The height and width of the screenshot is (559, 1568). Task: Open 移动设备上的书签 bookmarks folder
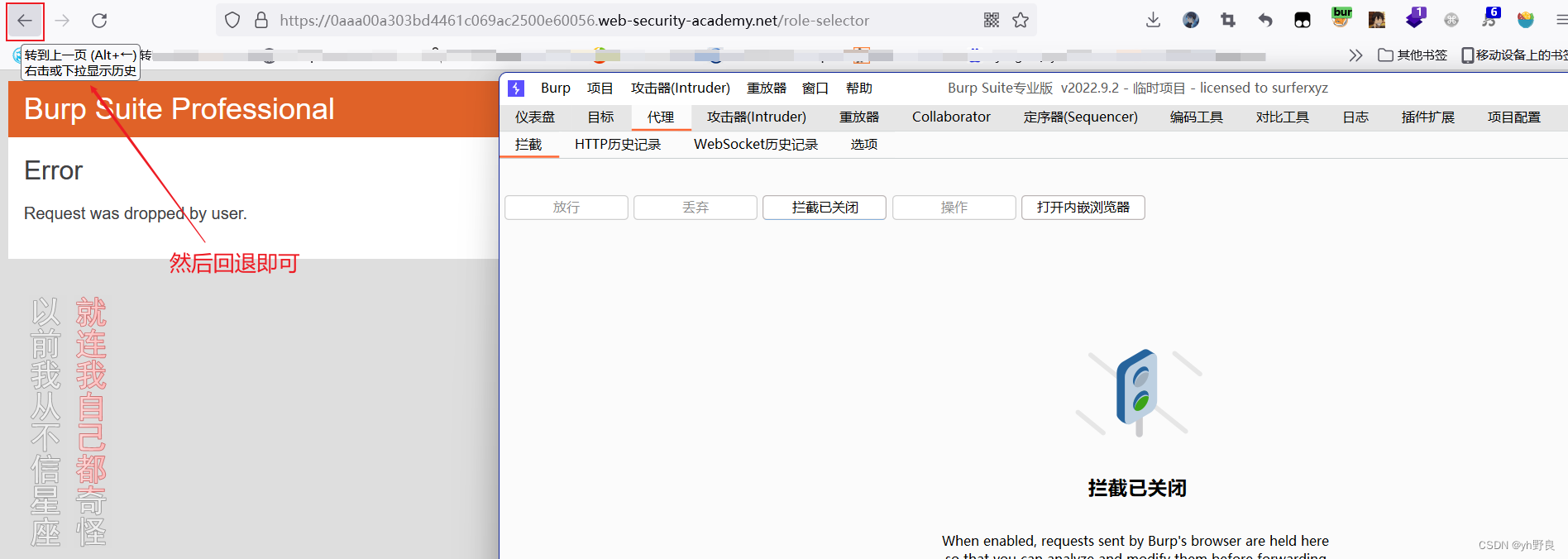tap(1514, 55)
